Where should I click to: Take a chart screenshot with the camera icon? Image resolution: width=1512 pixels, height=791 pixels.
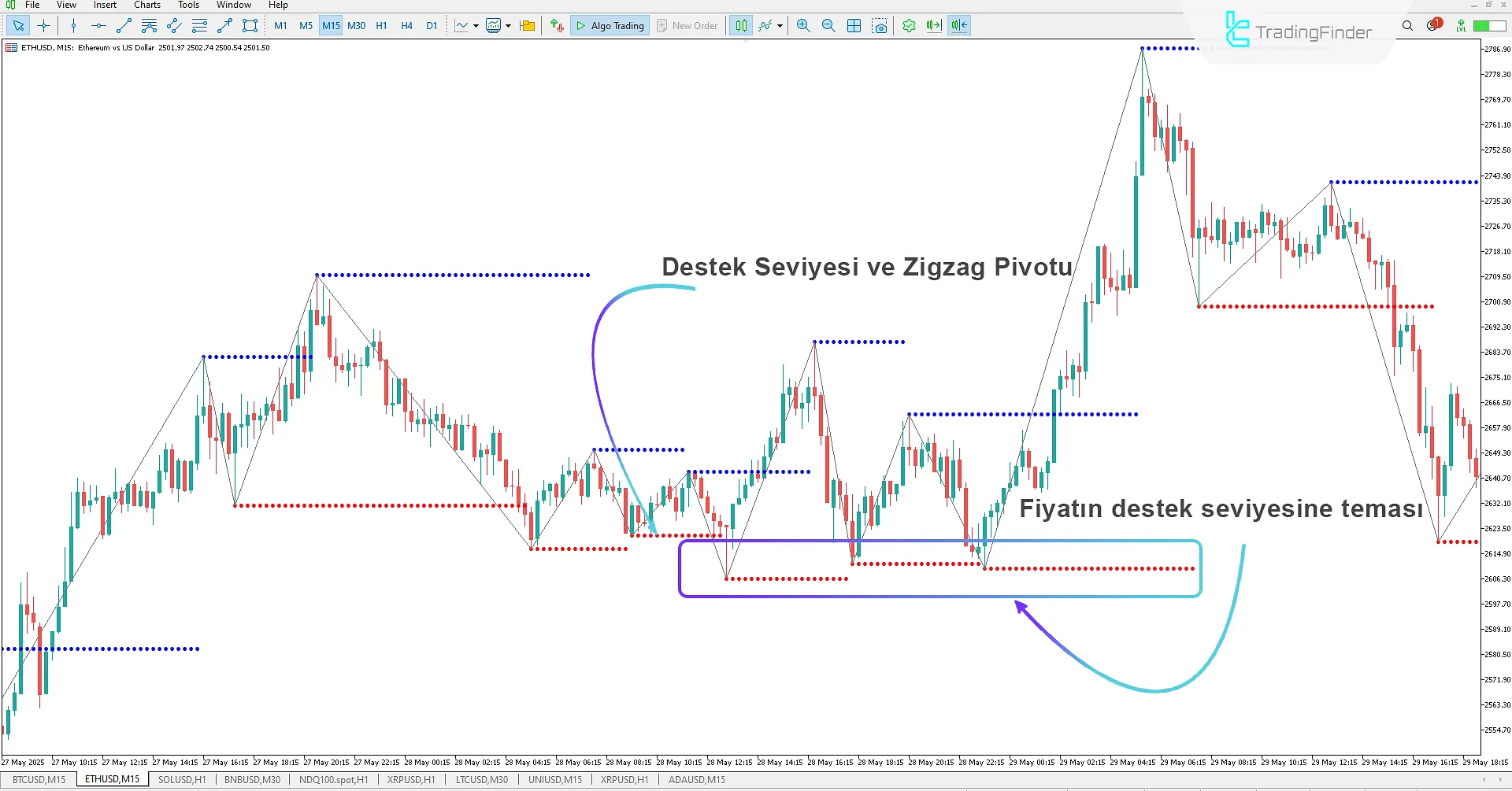coord(880,25)
